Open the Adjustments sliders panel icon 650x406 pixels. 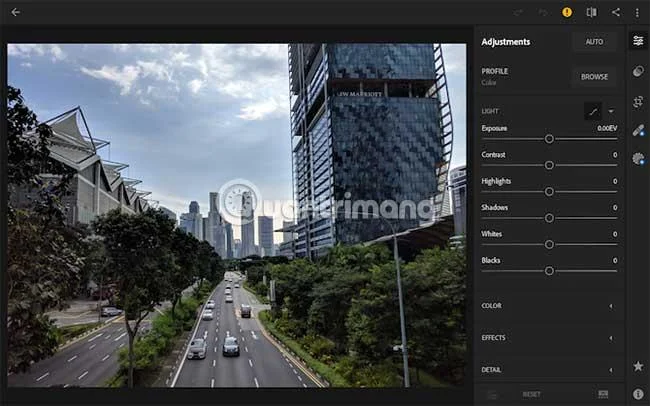[638, 41]
